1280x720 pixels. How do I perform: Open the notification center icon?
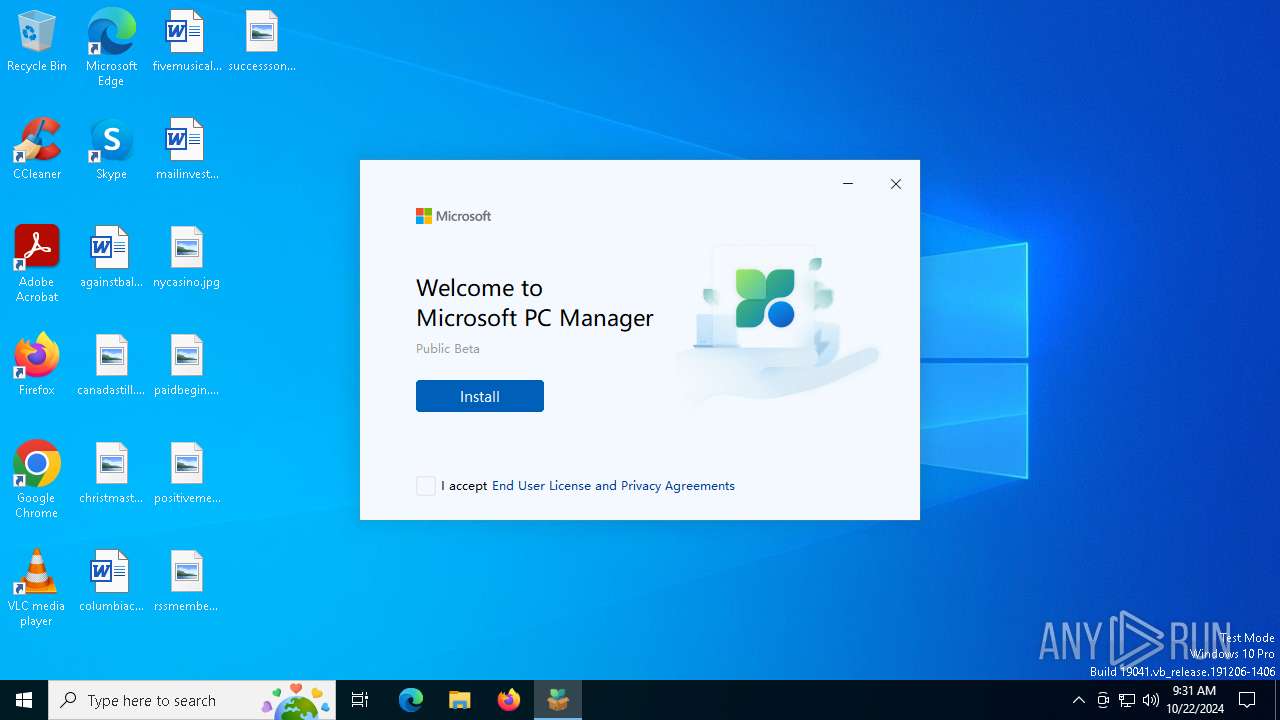coord(1247,700)
